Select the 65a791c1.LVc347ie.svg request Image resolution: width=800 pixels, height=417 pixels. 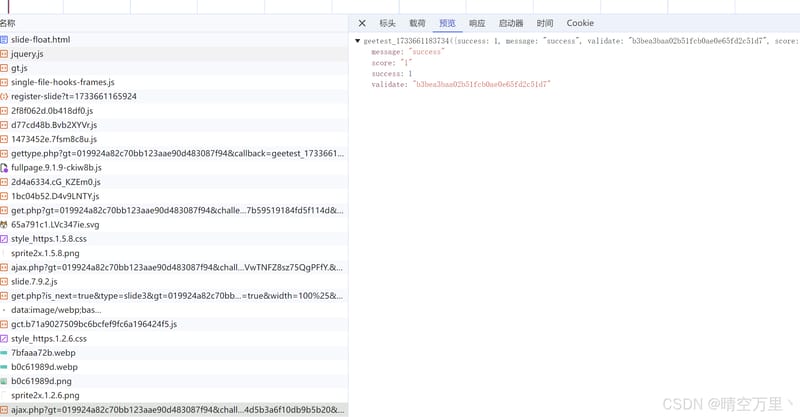coord(174,225)
